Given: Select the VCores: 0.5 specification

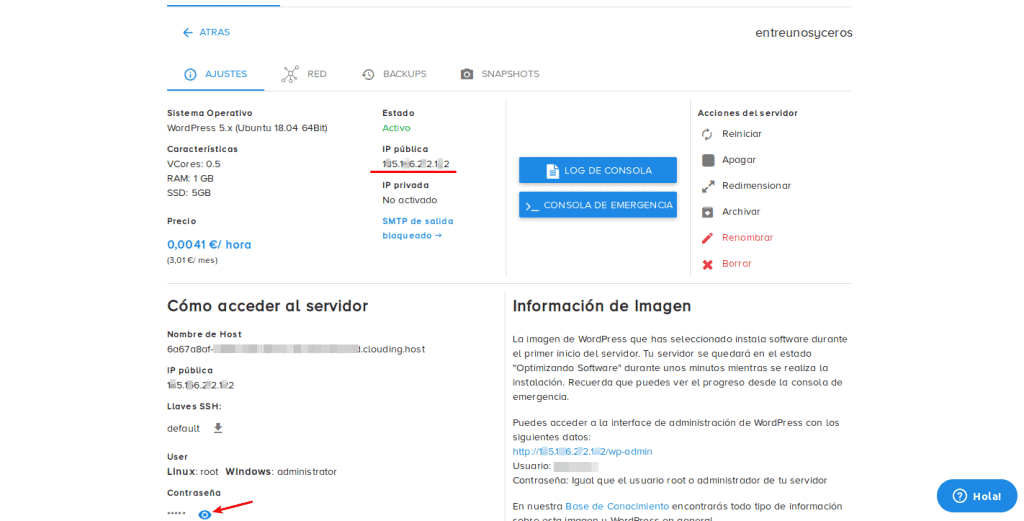Looking at the screenshot, I should 194,164.
